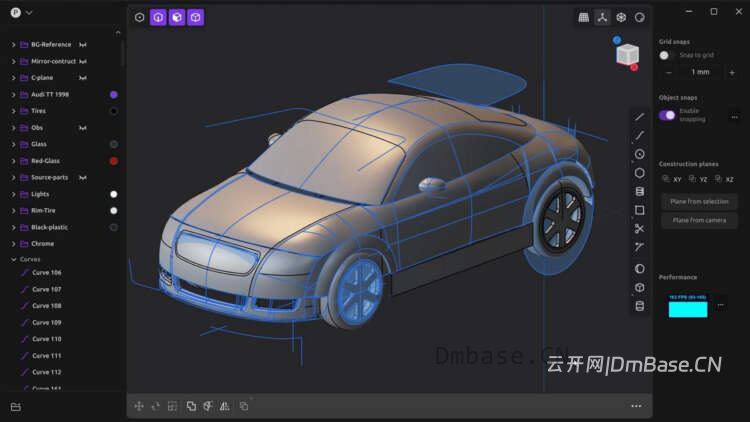Select the Curve tool under Line
This screenshot has width=750, height=422.
coord(640,135)
